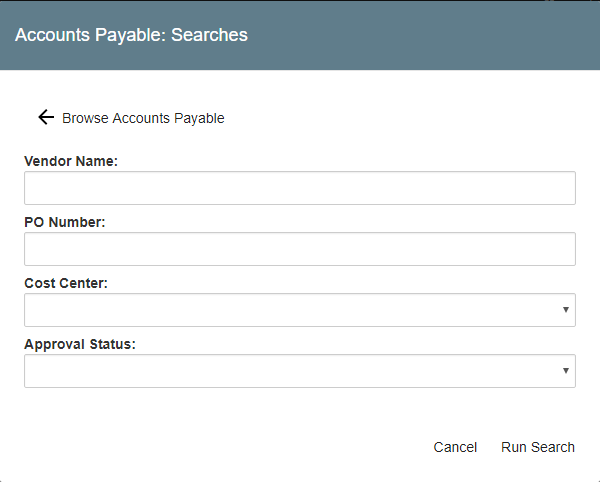This screenshot has width=600, height=482.
Task: Open the Browse Accounts Payable link
Action: click(x=143, y=118)
